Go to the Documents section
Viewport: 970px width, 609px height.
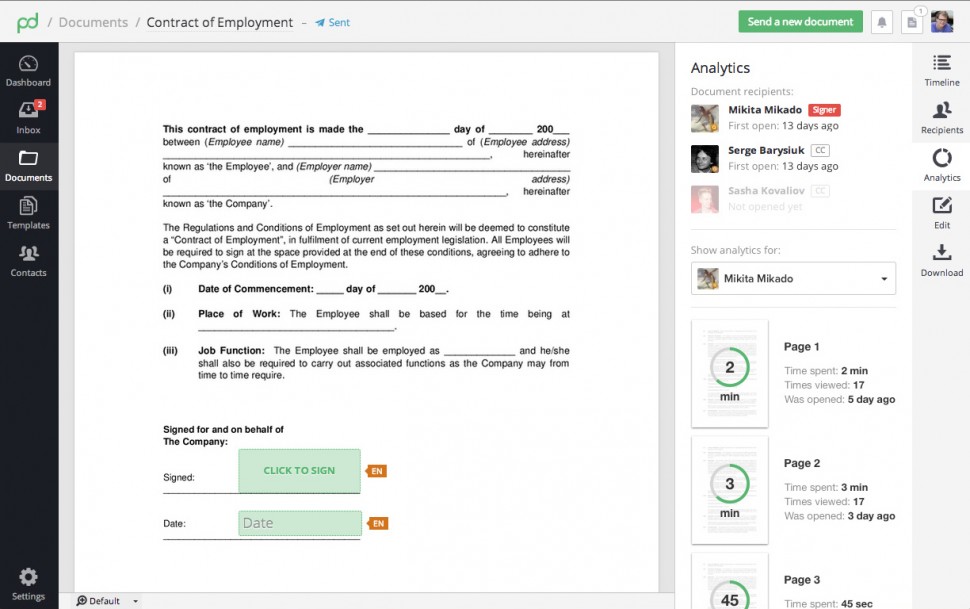[x=28, y=166]
